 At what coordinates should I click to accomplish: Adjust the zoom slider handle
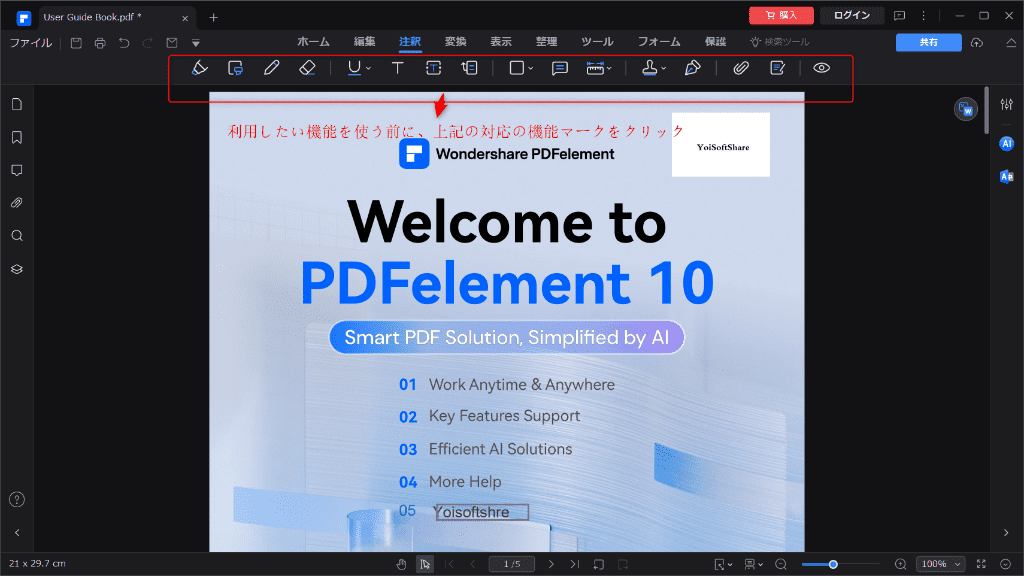click(833, 564)
